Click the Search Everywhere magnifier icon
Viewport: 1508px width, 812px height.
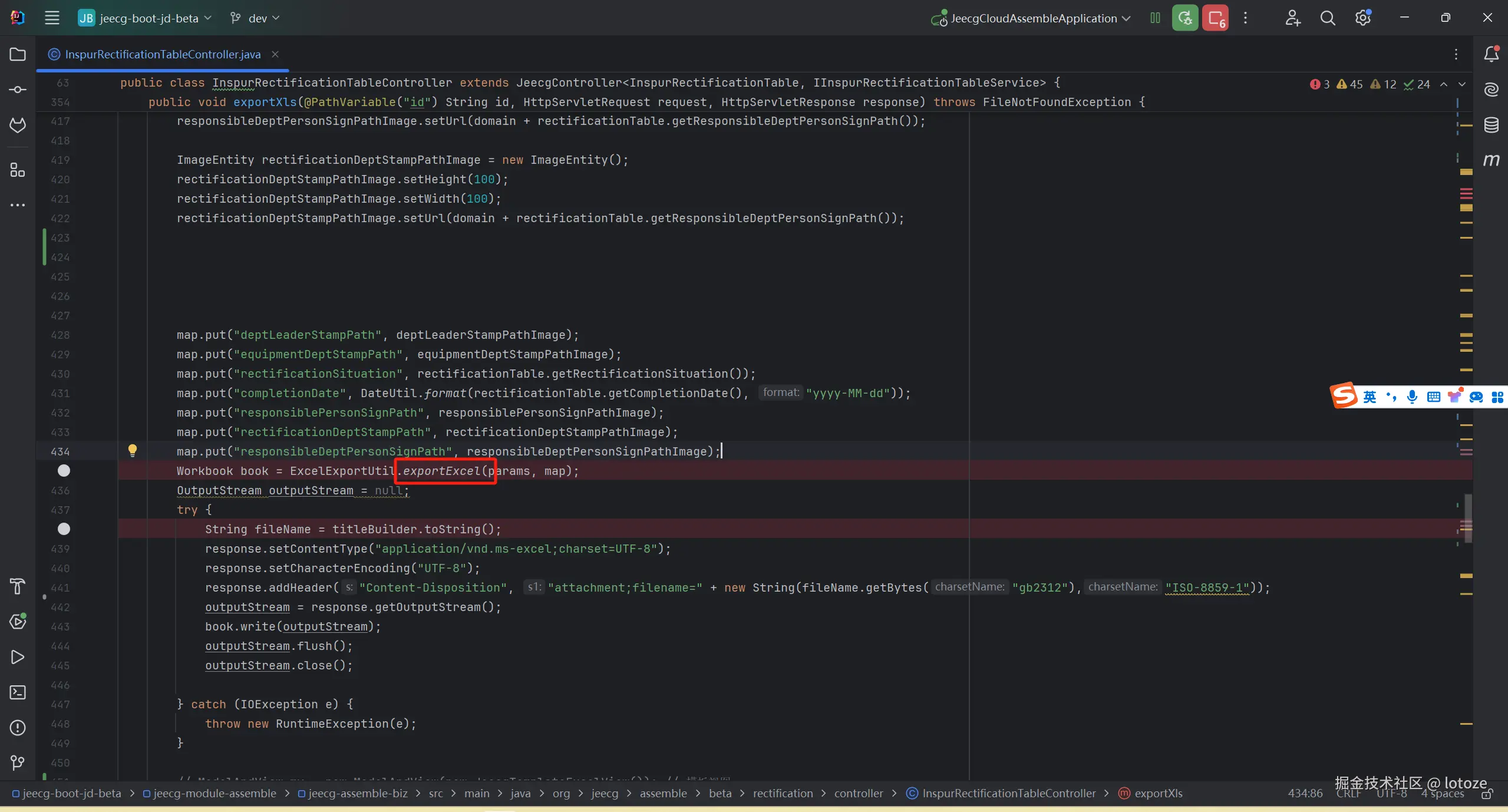[x=1327, y=18]
